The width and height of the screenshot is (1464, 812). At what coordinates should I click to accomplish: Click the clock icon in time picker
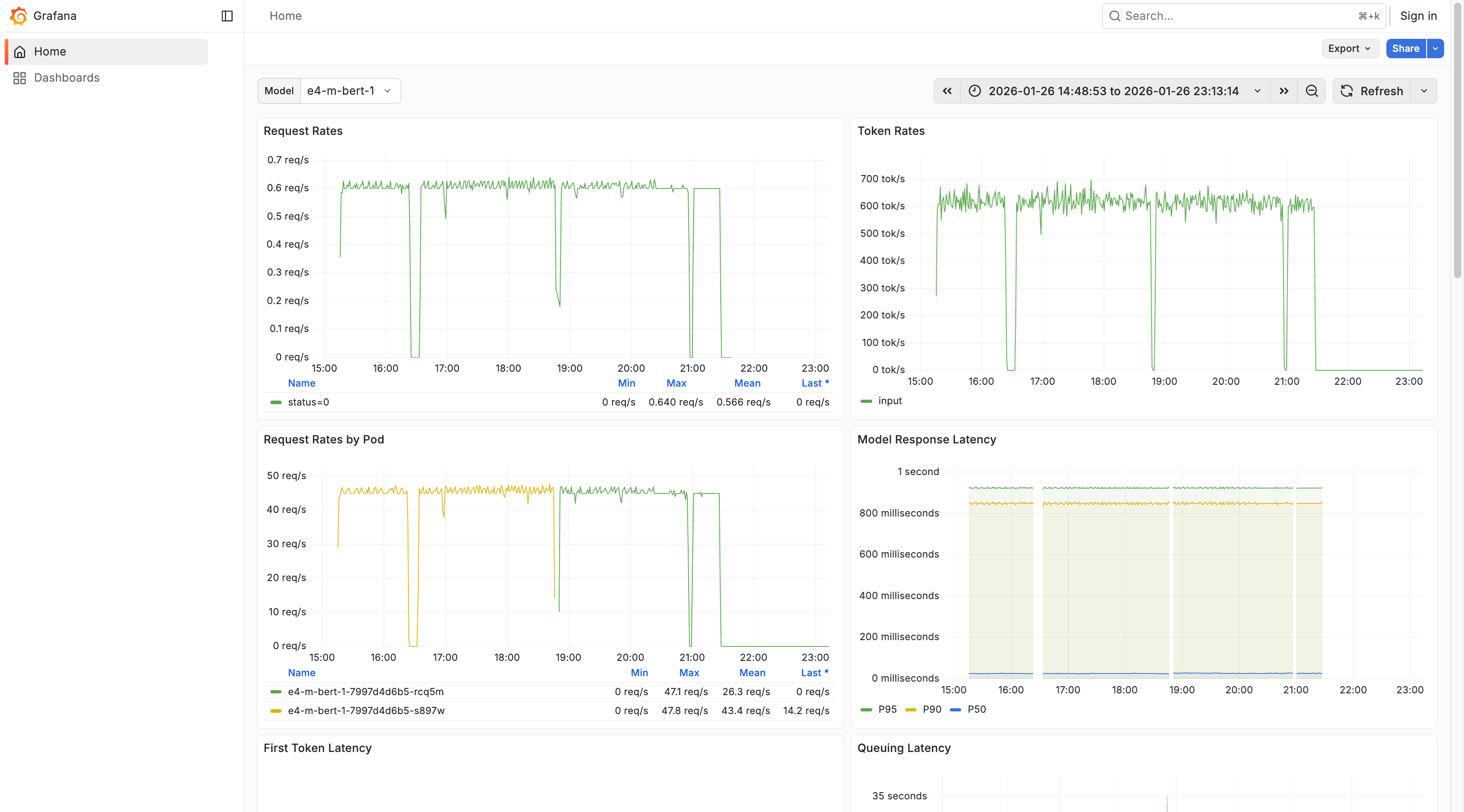pyautogui.click(x=975, y=91)
